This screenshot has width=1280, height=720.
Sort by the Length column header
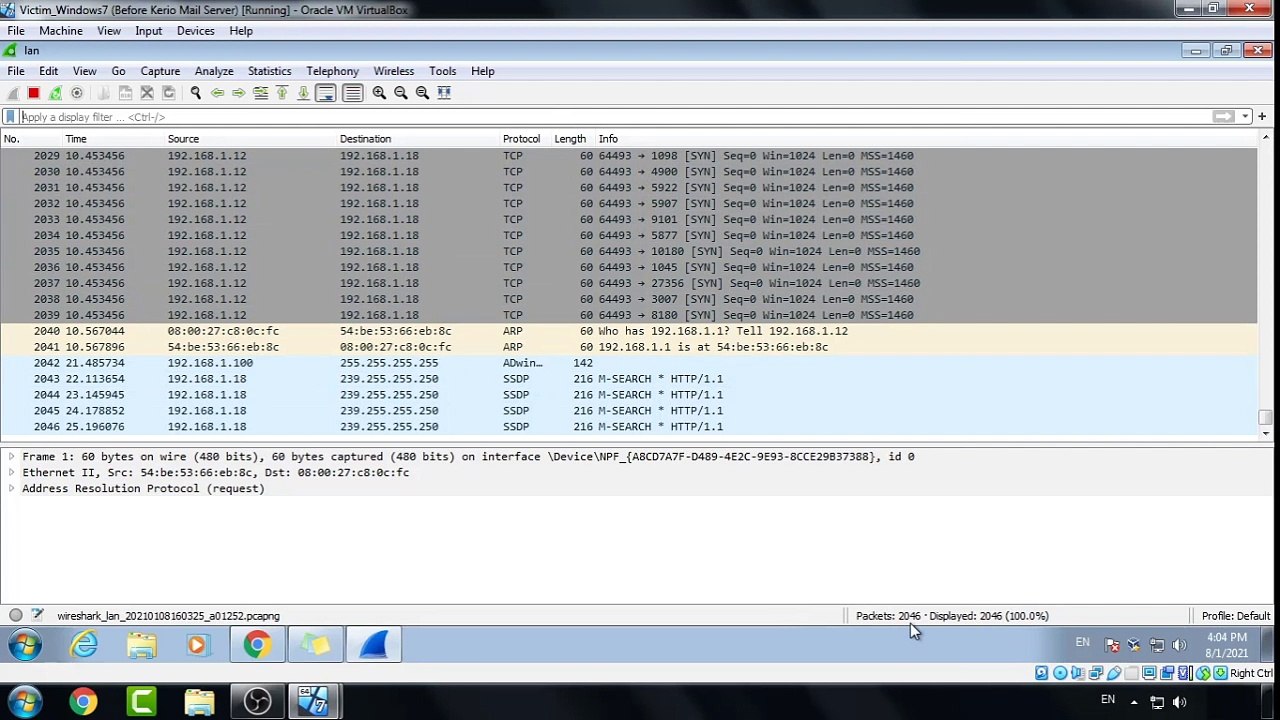tap(571, 139)
